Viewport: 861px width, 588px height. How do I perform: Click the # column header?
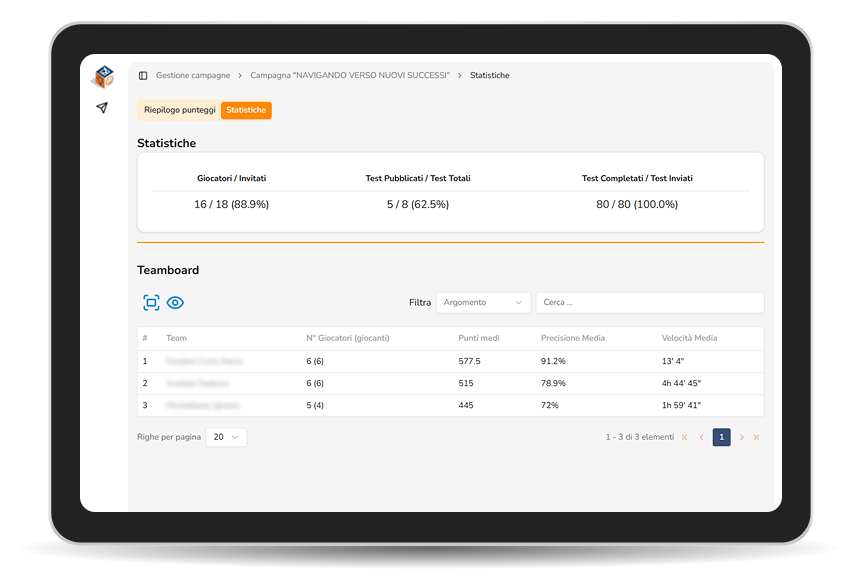tap(145, 338)
